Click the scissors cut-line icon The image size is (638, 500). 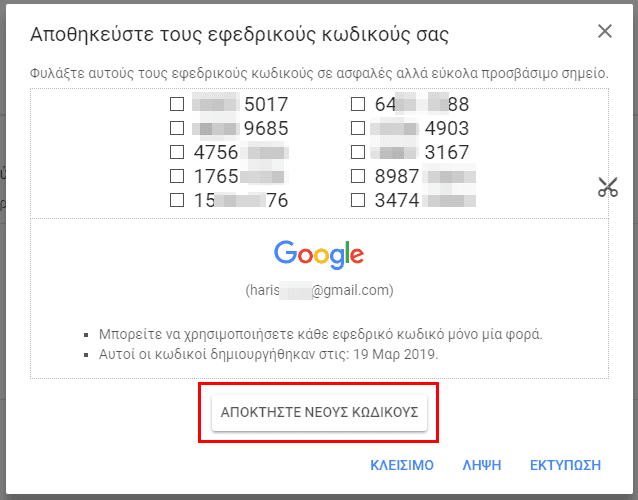click(608, 187)
